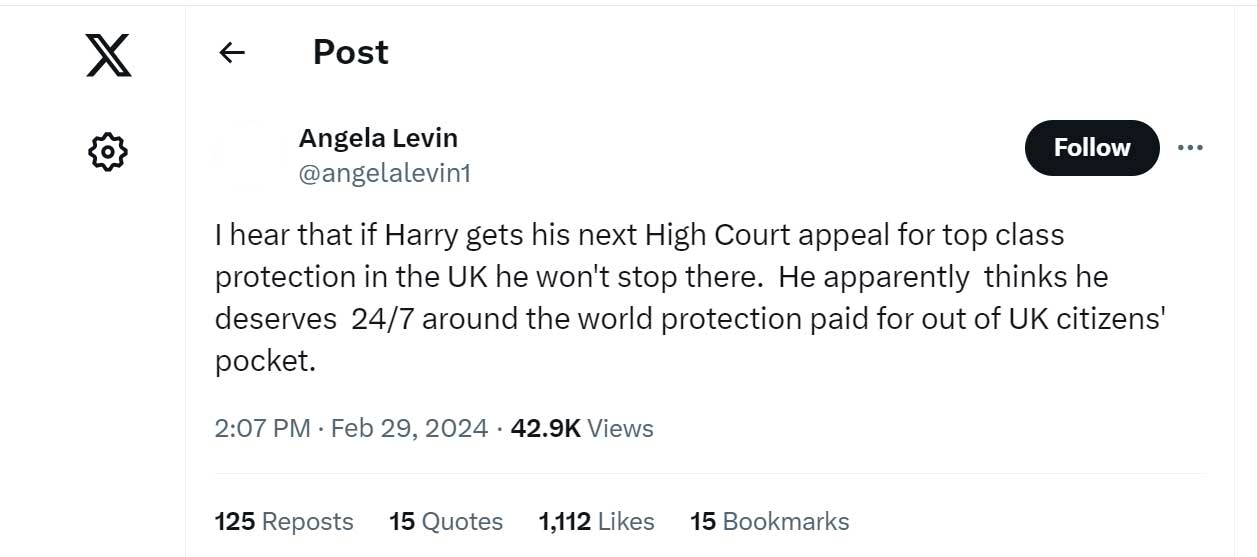Show the 125 Reposts list
Screen dimensions: 1257x557
pos(284,521)
